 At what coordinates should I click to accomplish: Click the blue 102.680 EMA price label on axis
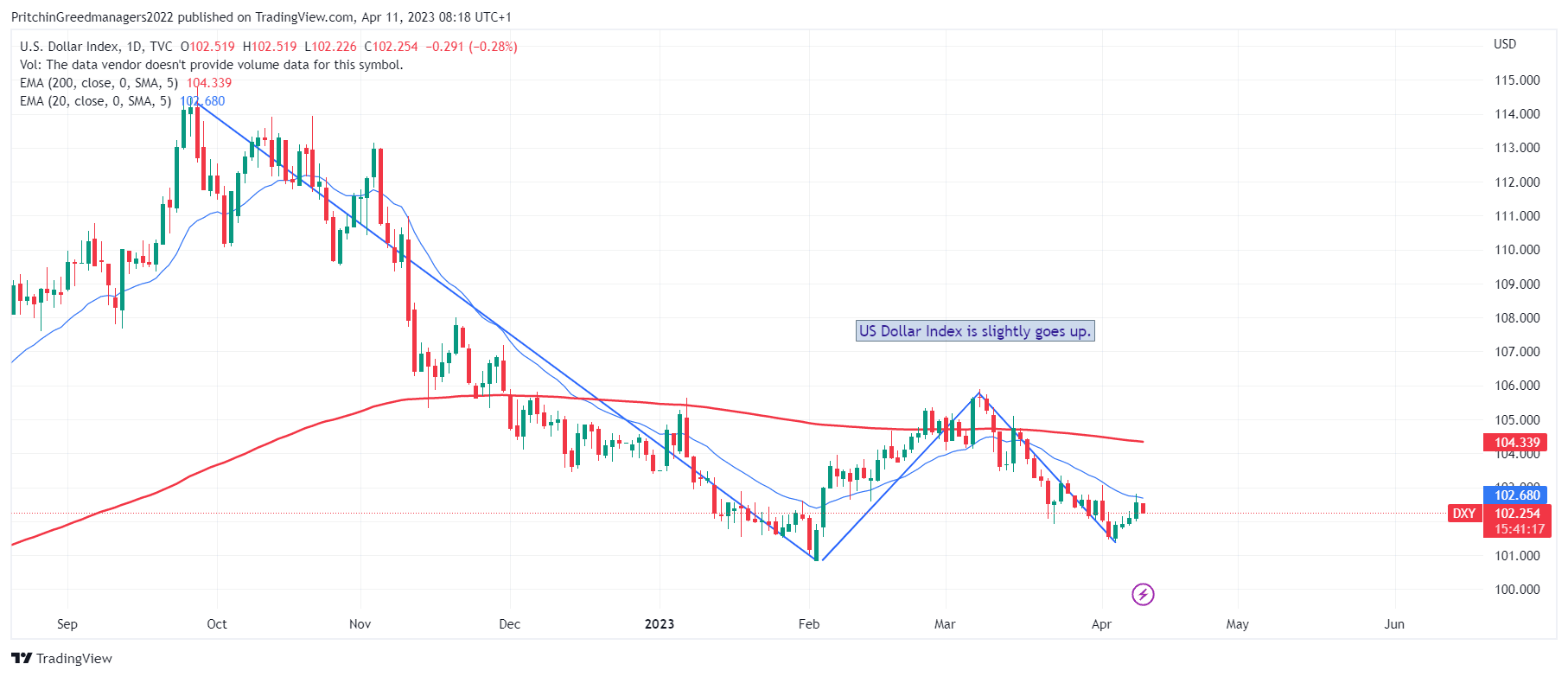coord(1517,495)
